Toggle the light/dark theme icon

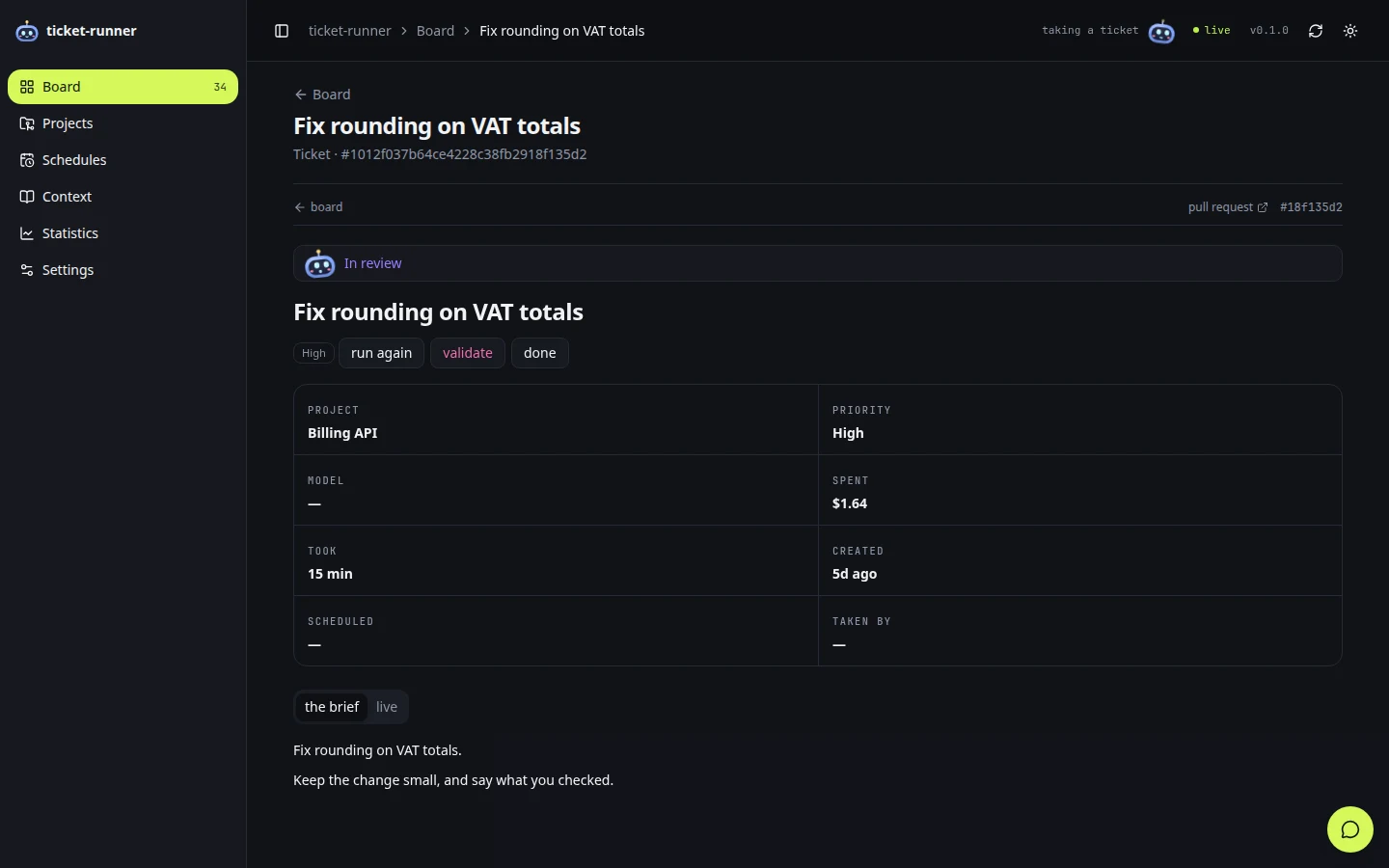click(1350, 31)
